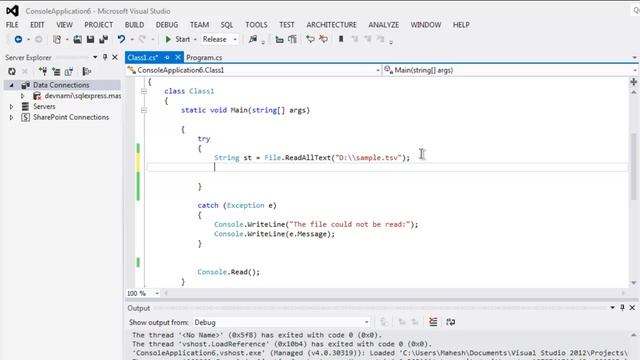The image size is (640, 360).
Task: Undo the last edit
Action: click(121, 39)
